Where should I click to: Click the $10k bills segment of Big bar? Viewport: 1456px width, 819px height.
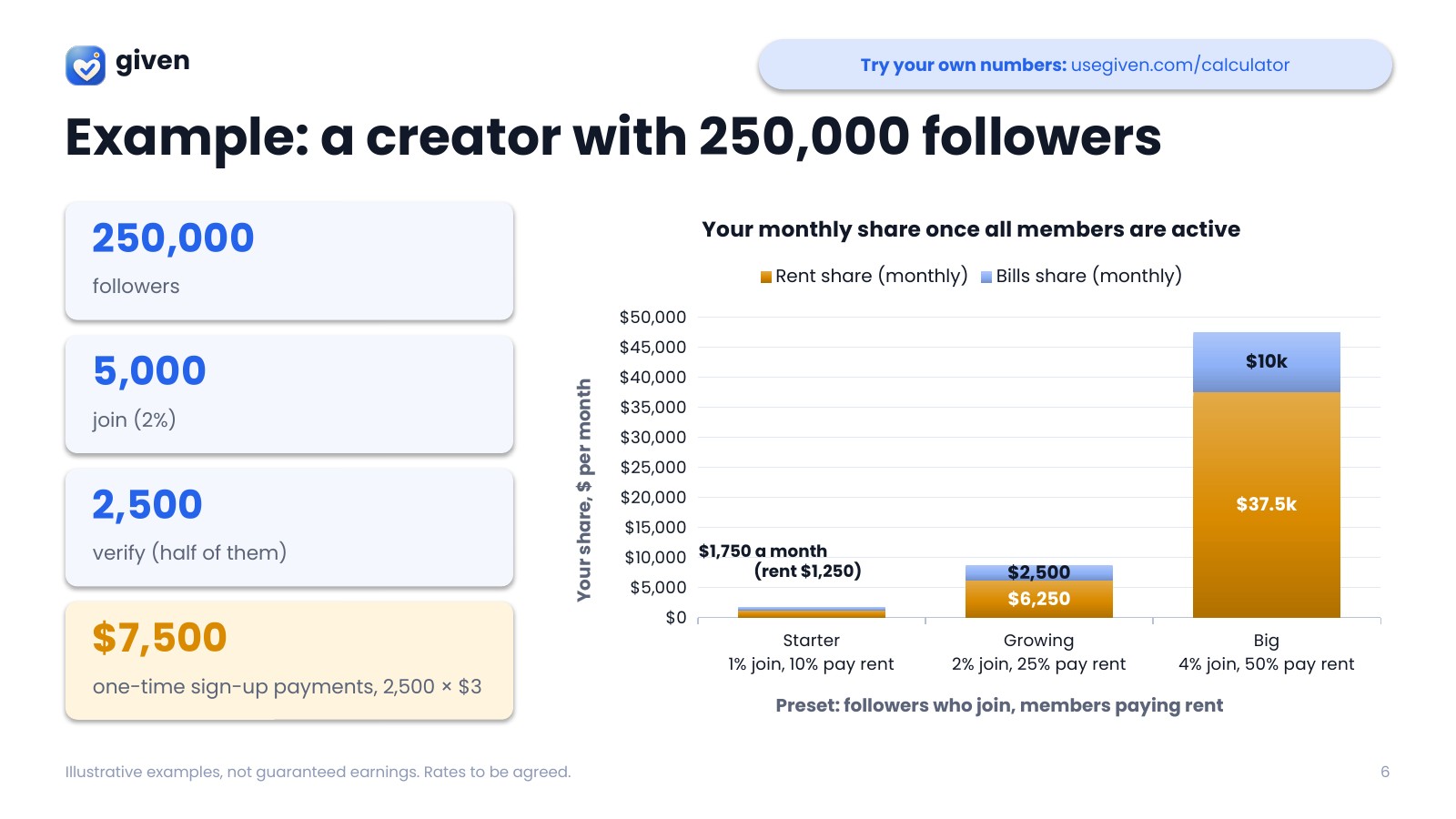click(x=1266, y=362)
